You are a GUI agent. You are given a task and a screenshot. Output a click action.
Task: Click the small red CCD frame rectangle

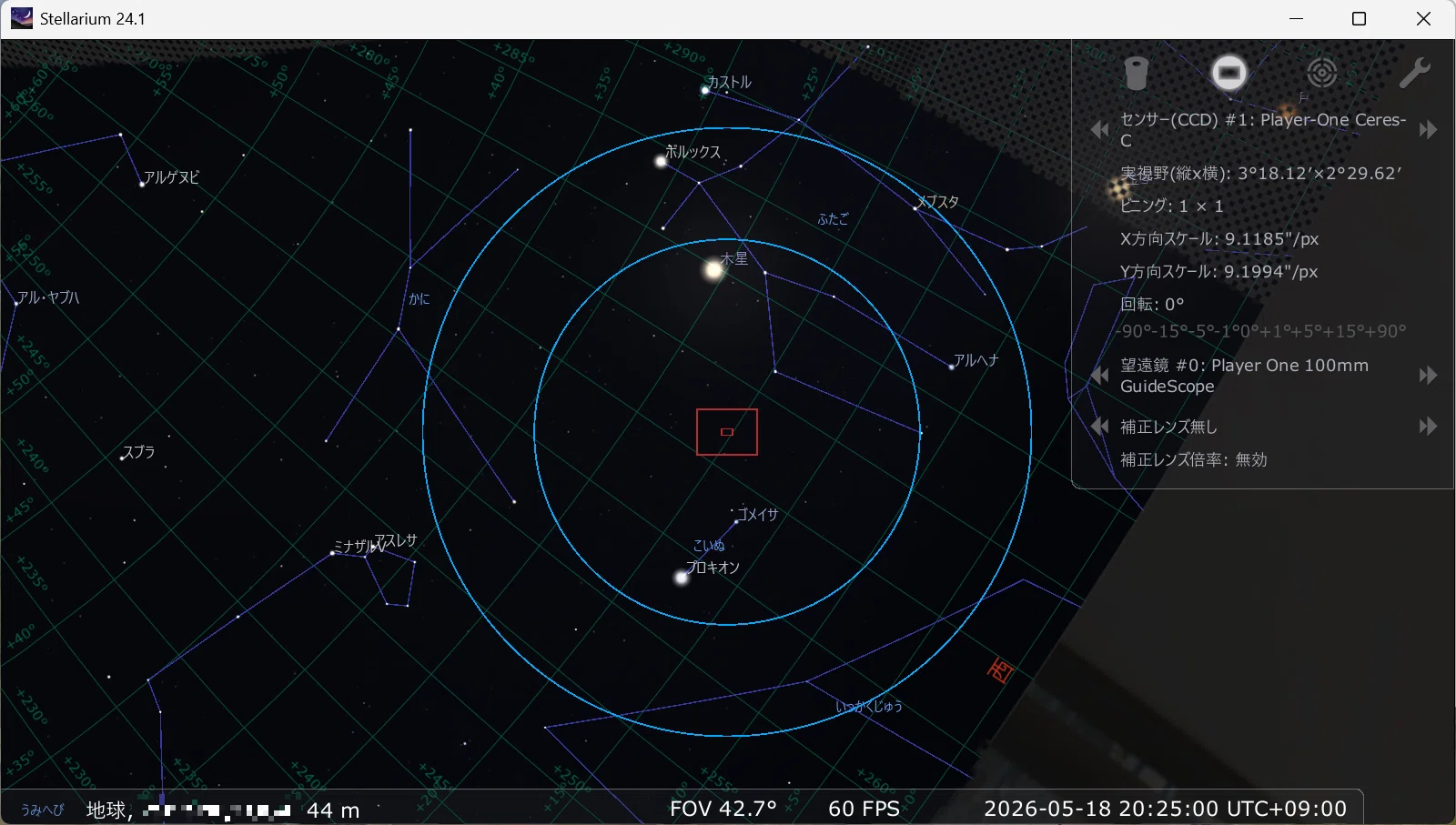point(727,432)
